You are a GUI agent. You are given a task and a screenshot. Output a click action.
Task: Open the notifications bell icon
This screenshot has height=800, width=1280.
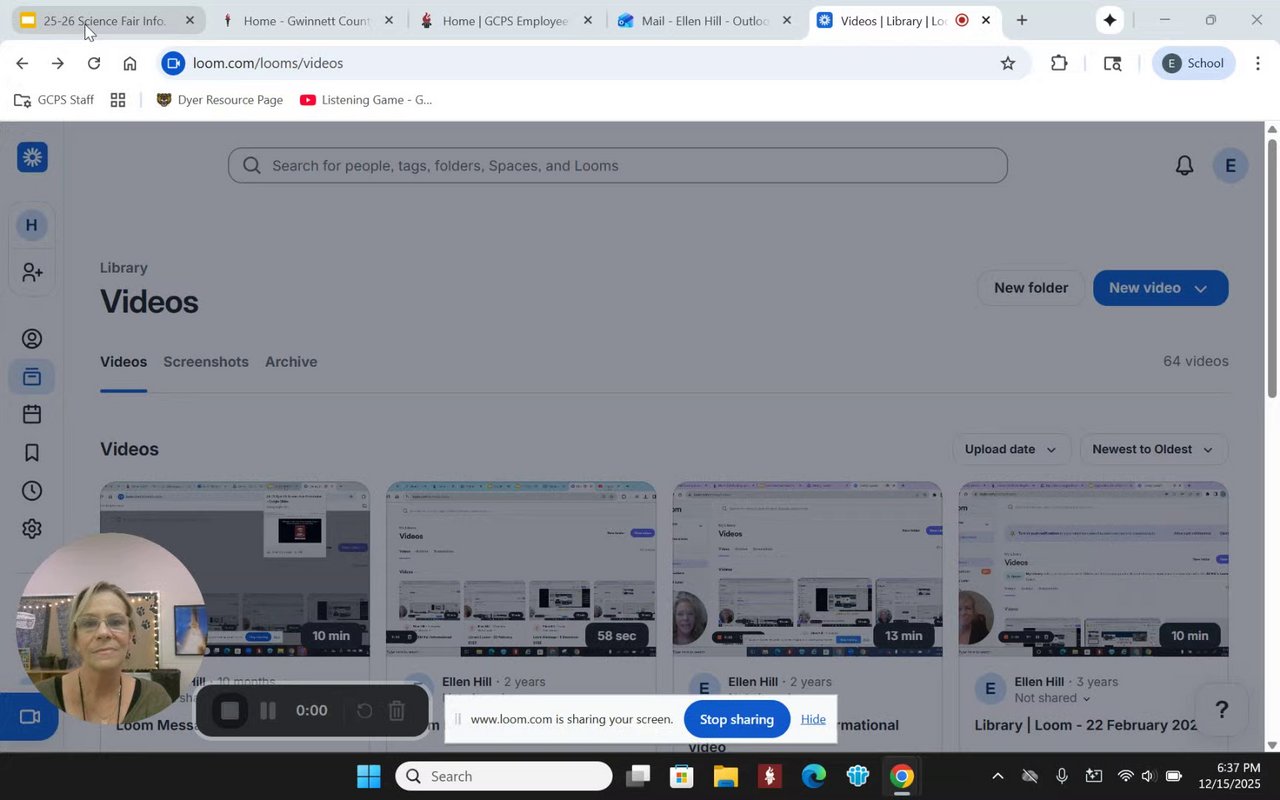1184,165
